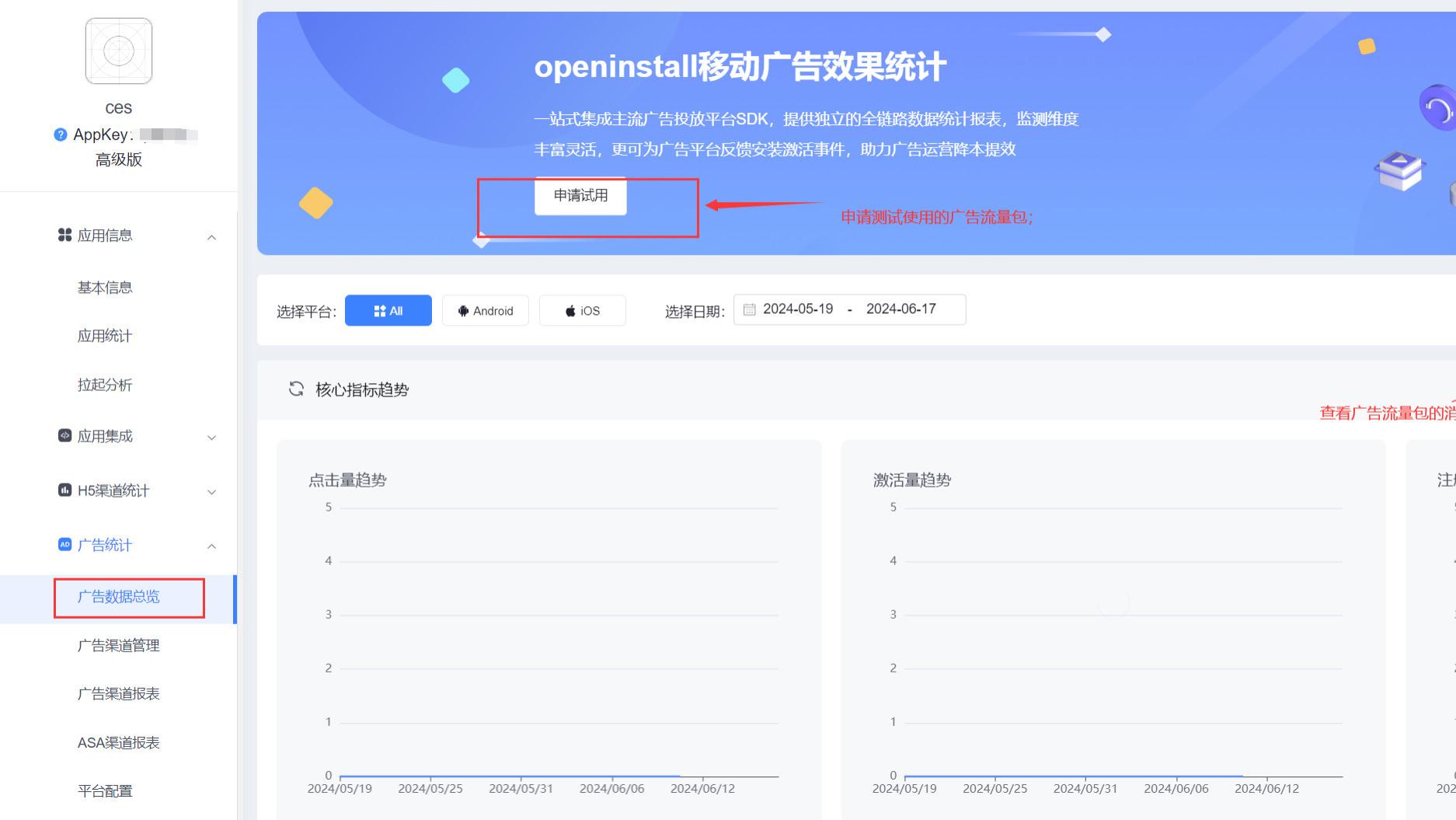Click 核心指标趋势 section heading

click(x=362, y=389)
